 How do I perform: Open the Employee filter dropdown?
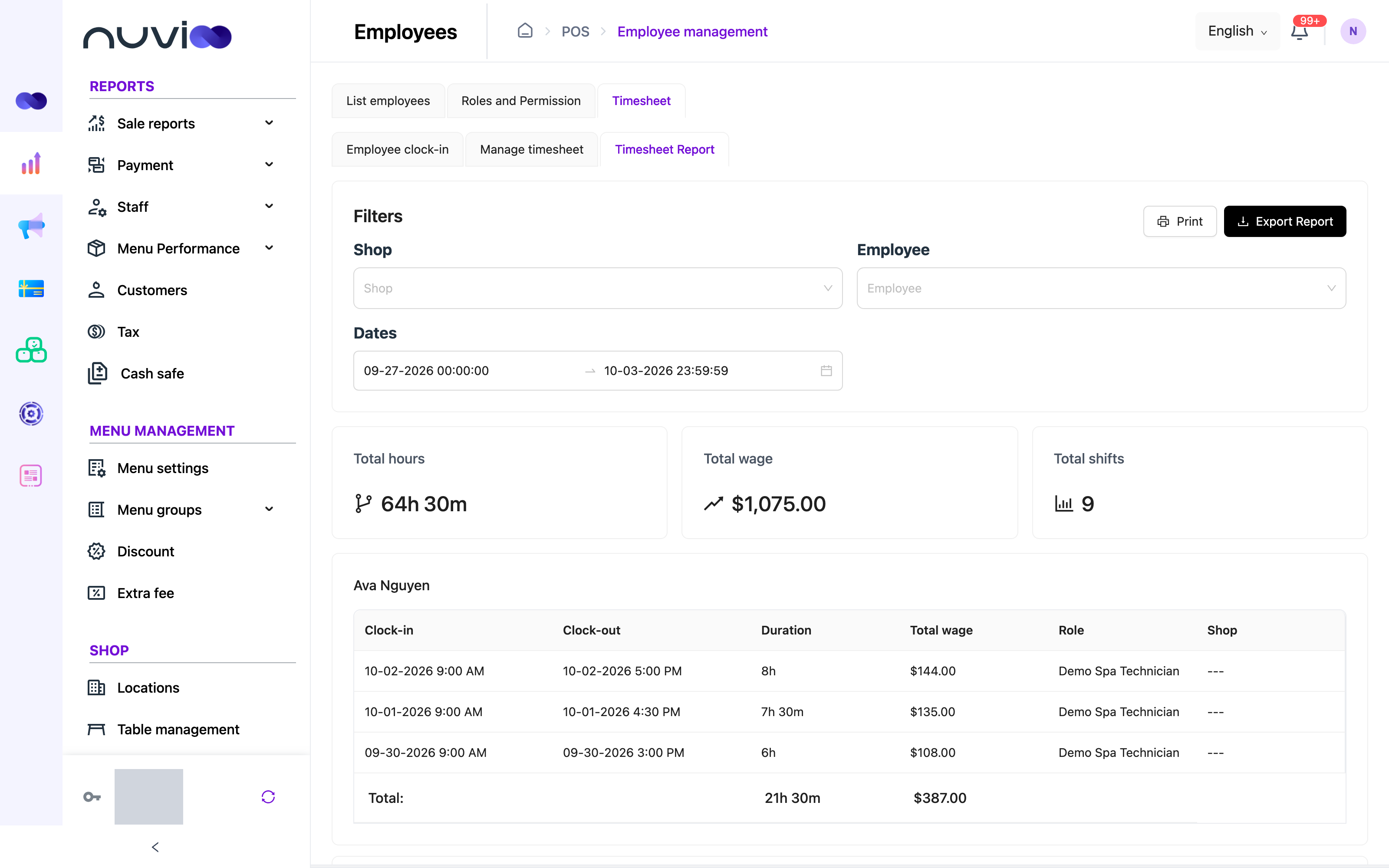(1101, 288)
